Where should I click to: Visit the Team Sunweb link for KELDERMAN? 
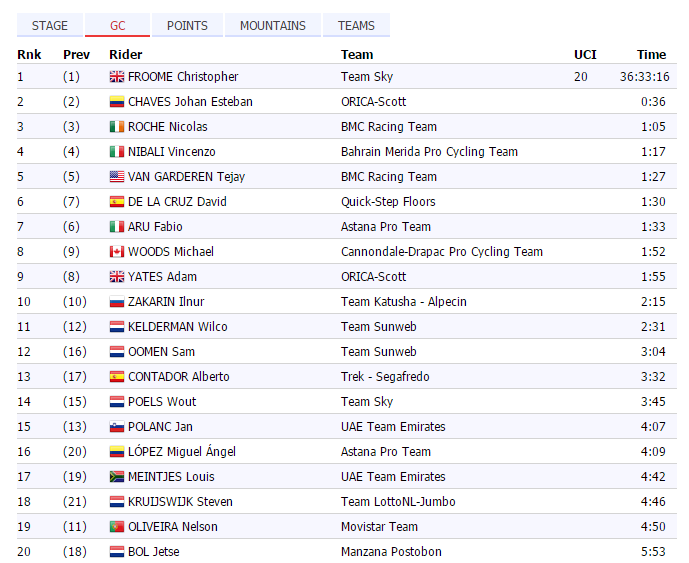click(x=378, y=327)
